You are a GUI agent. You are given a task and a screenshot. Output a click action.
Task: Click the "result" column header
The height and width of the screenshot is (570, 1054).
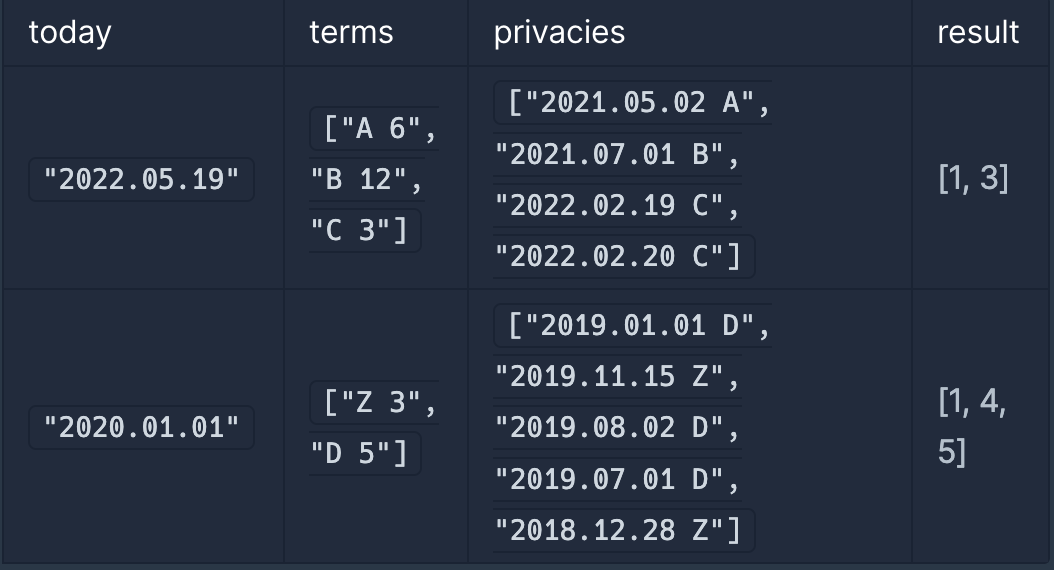pyautogui.click(x=978, y=32)
